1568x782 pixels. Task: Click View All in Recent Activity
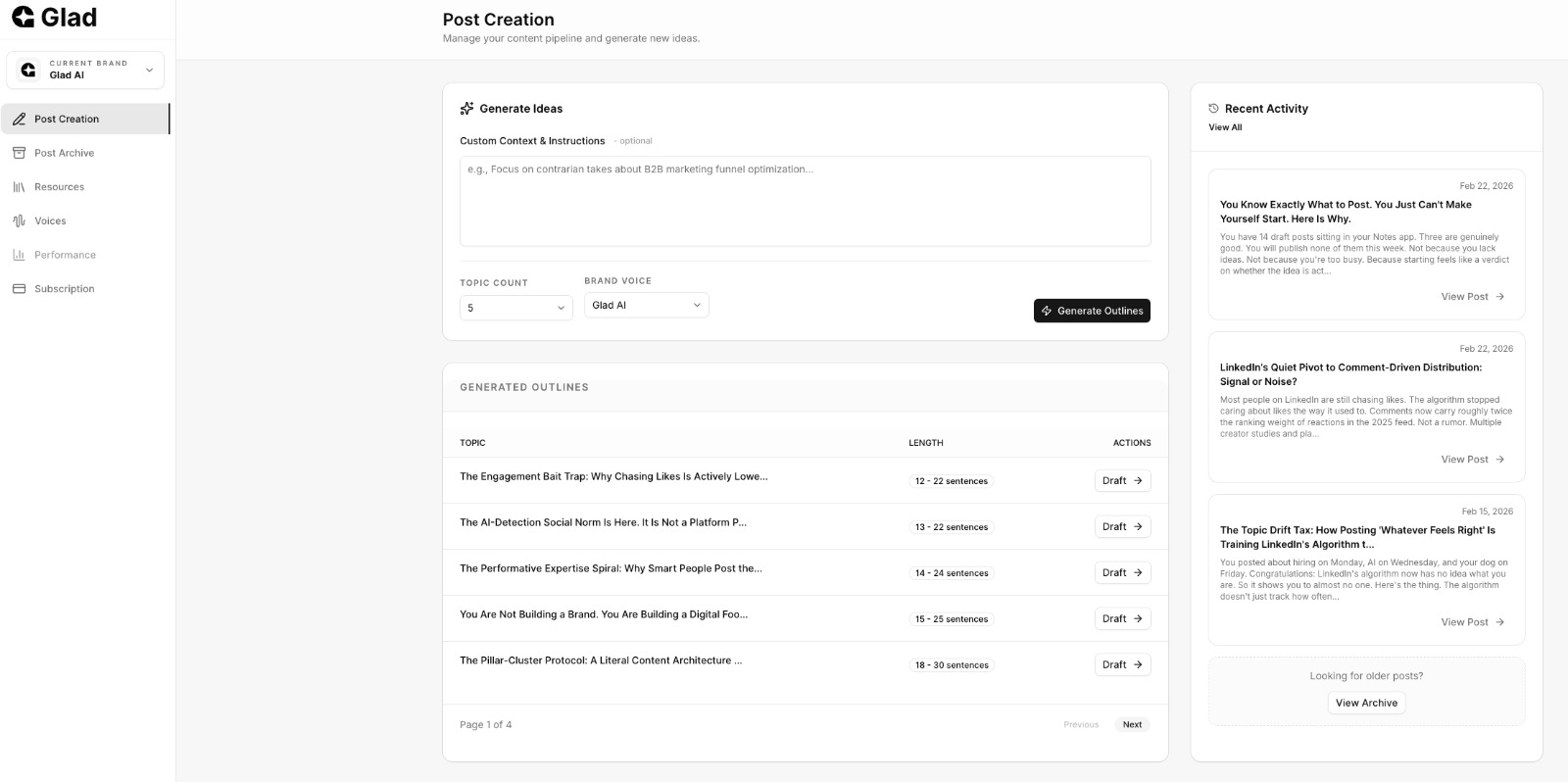point(1225,127)
